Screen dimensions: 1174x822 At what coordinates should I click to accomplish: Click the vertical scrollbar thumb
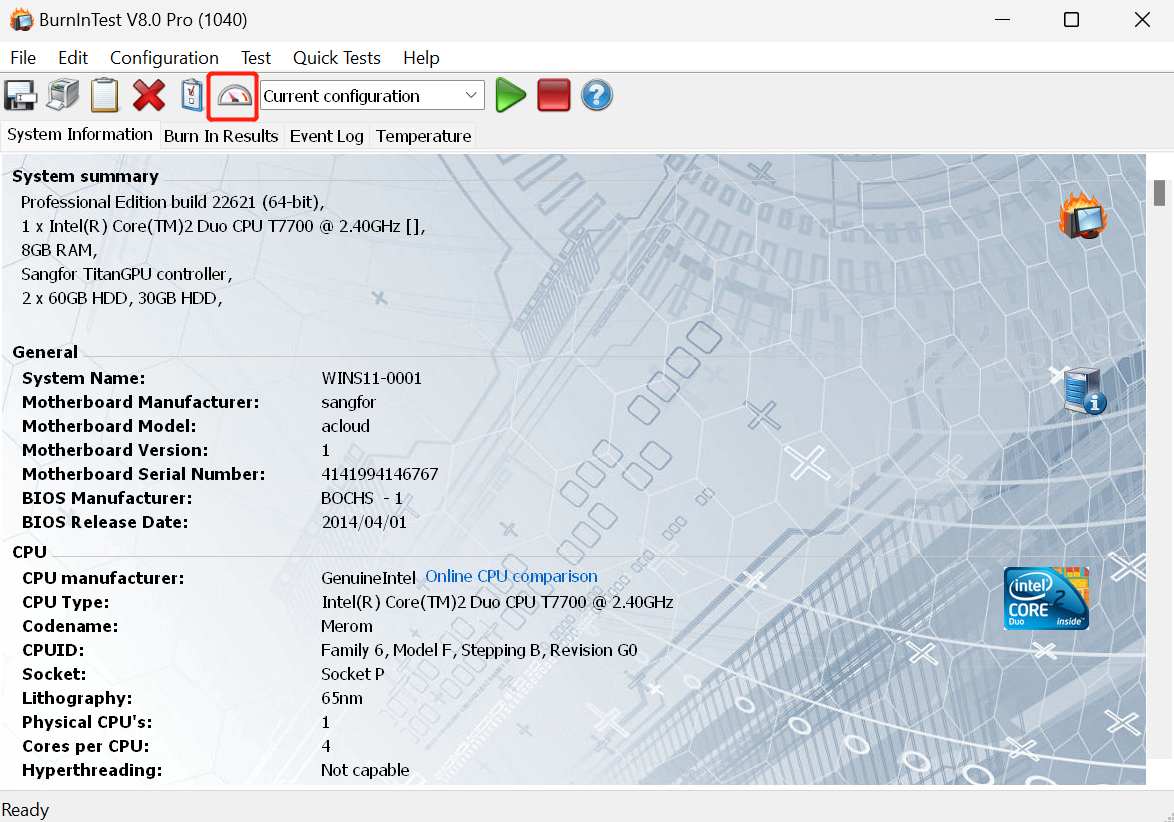coord(1160,192)
